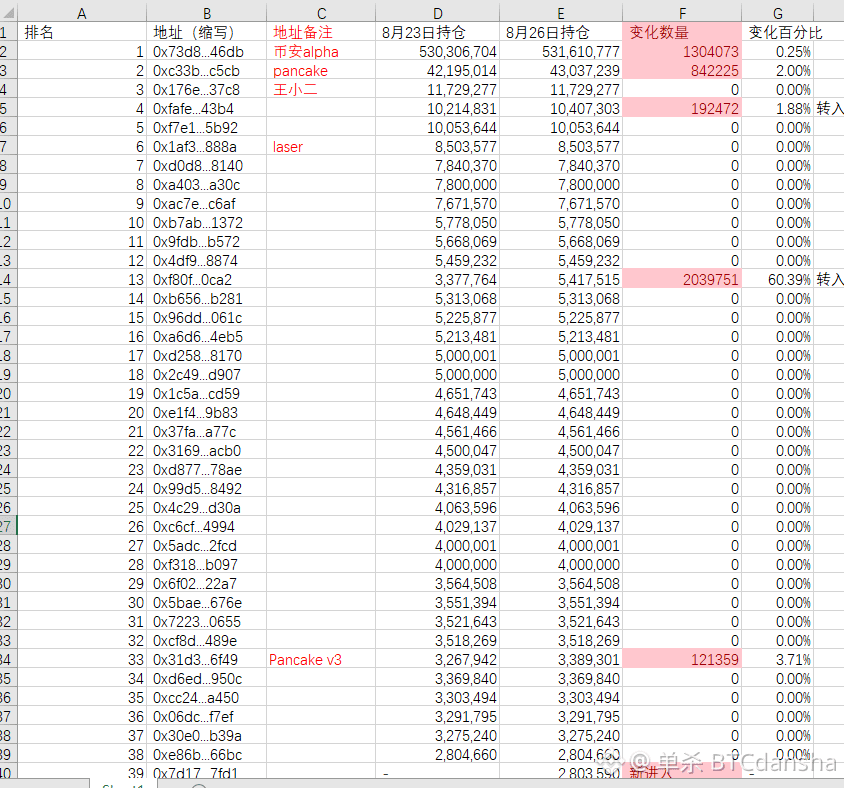844x788 pixels.
Task: Select address cell 0xd6ed...950c
Action: [x=207, y=679]
